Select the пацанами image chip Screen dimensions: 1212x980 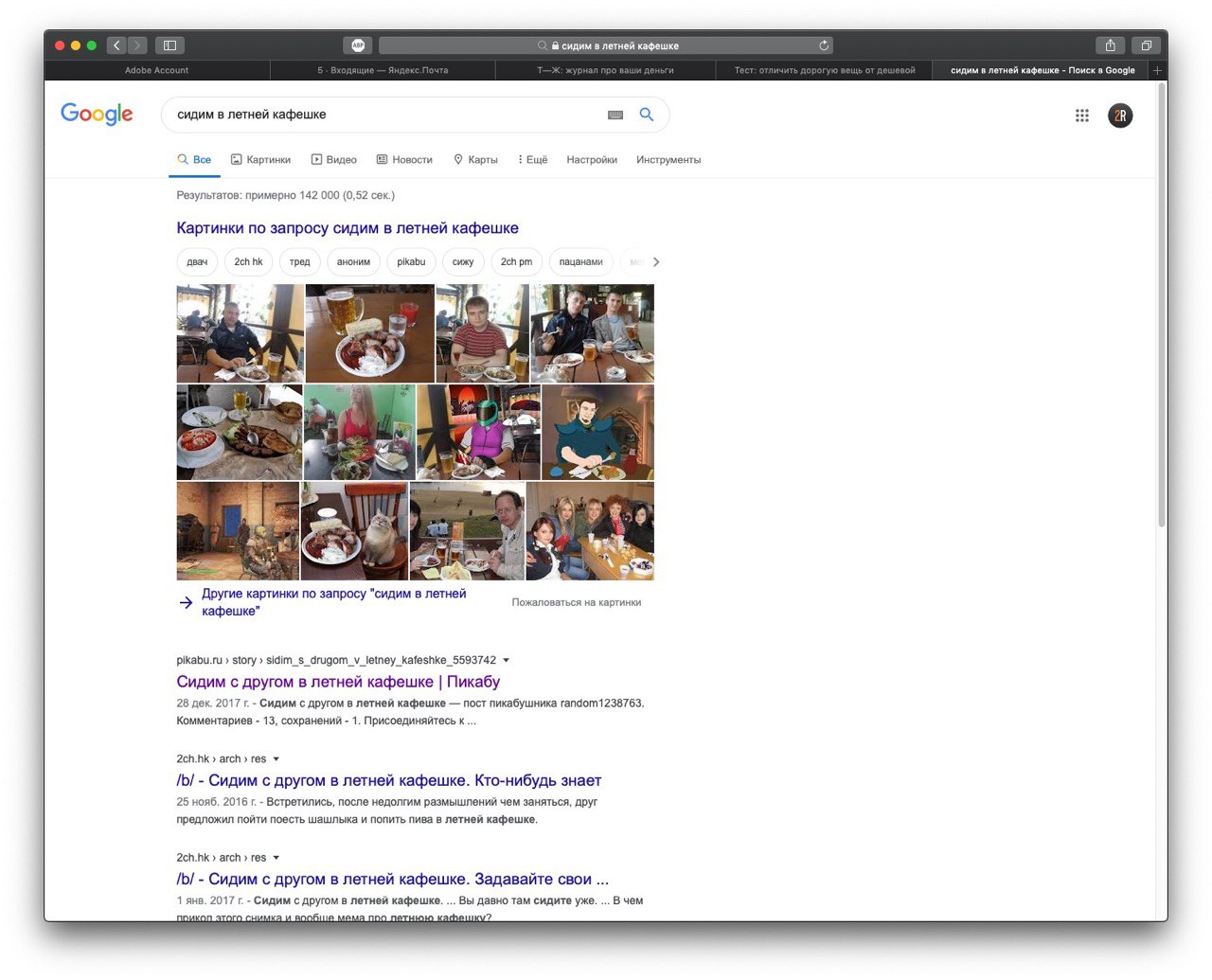point(580,262)
